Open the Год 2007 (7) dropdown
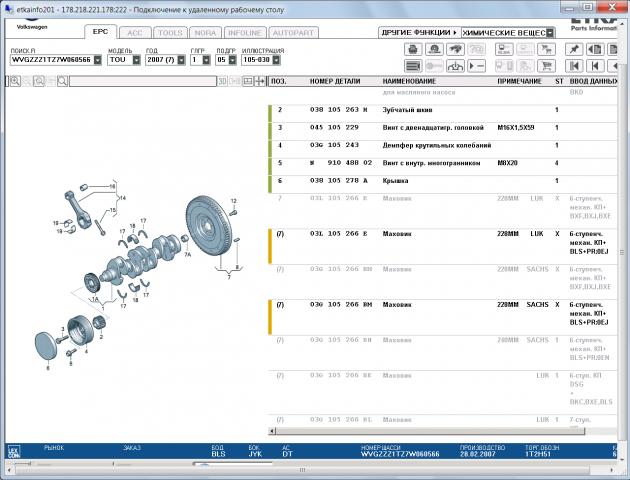Image resolution: width=630 pixels, height=480 pixels. [x=181, y=60]
